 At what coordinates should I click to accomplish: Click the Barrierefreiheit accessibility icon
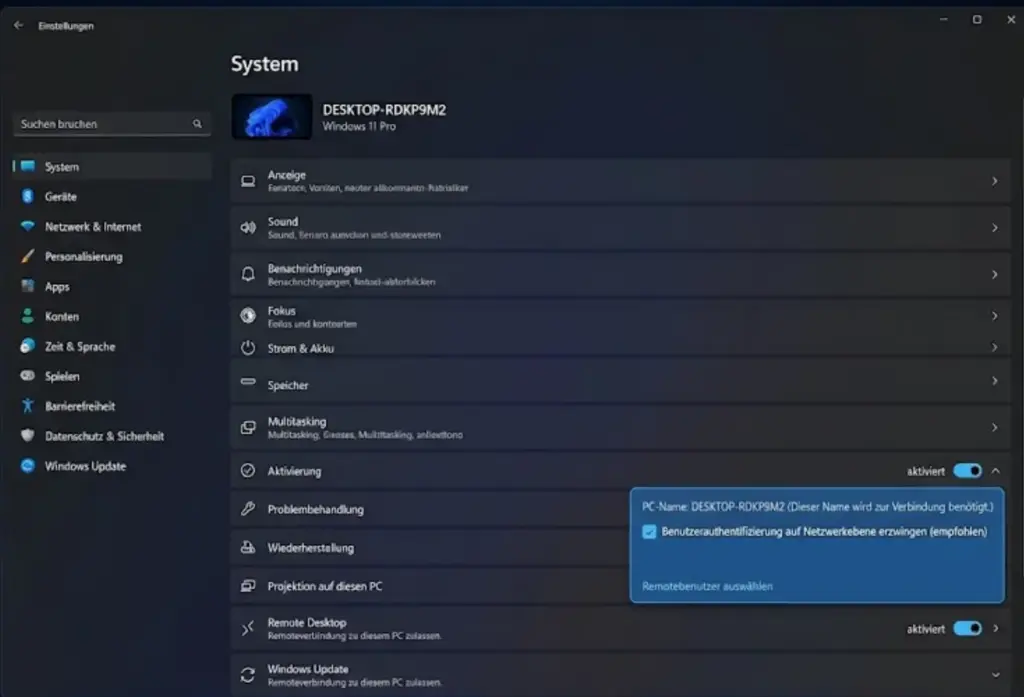coord(27,406)
